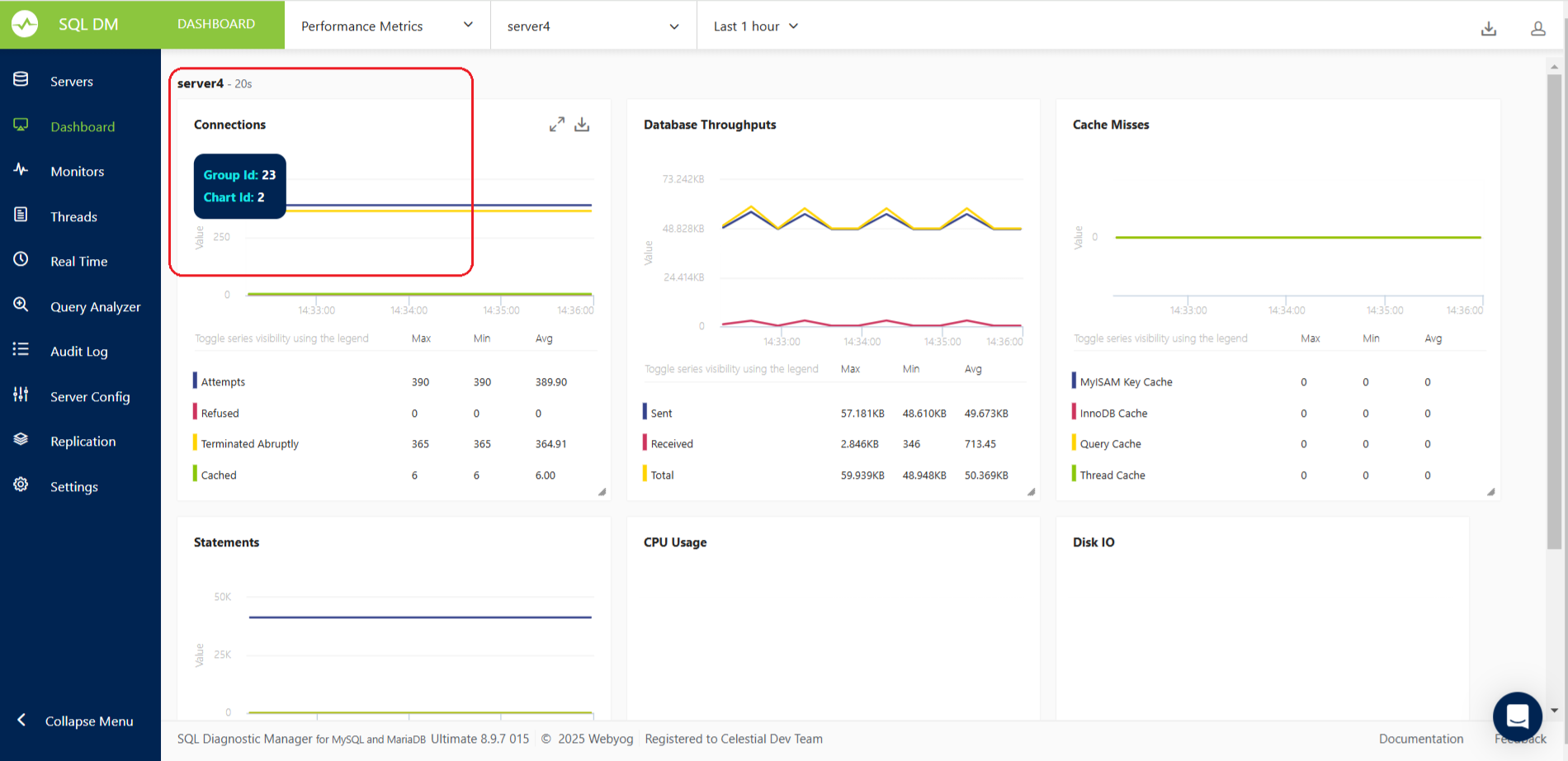Click the Connections panel resize handle
Image resolution: width=1568 pixels, height=761 pixels.
click(602, 492)
